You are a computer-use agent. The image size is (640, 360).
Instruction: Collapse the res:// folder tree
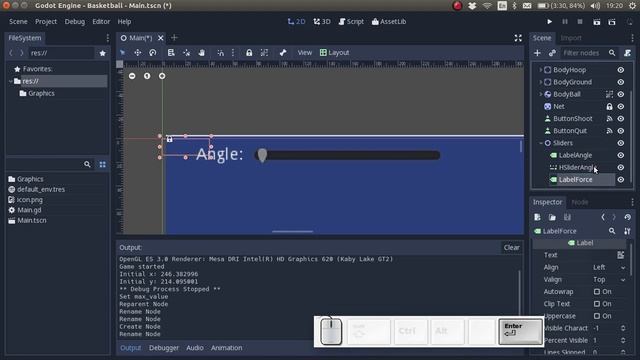[10, 81]
